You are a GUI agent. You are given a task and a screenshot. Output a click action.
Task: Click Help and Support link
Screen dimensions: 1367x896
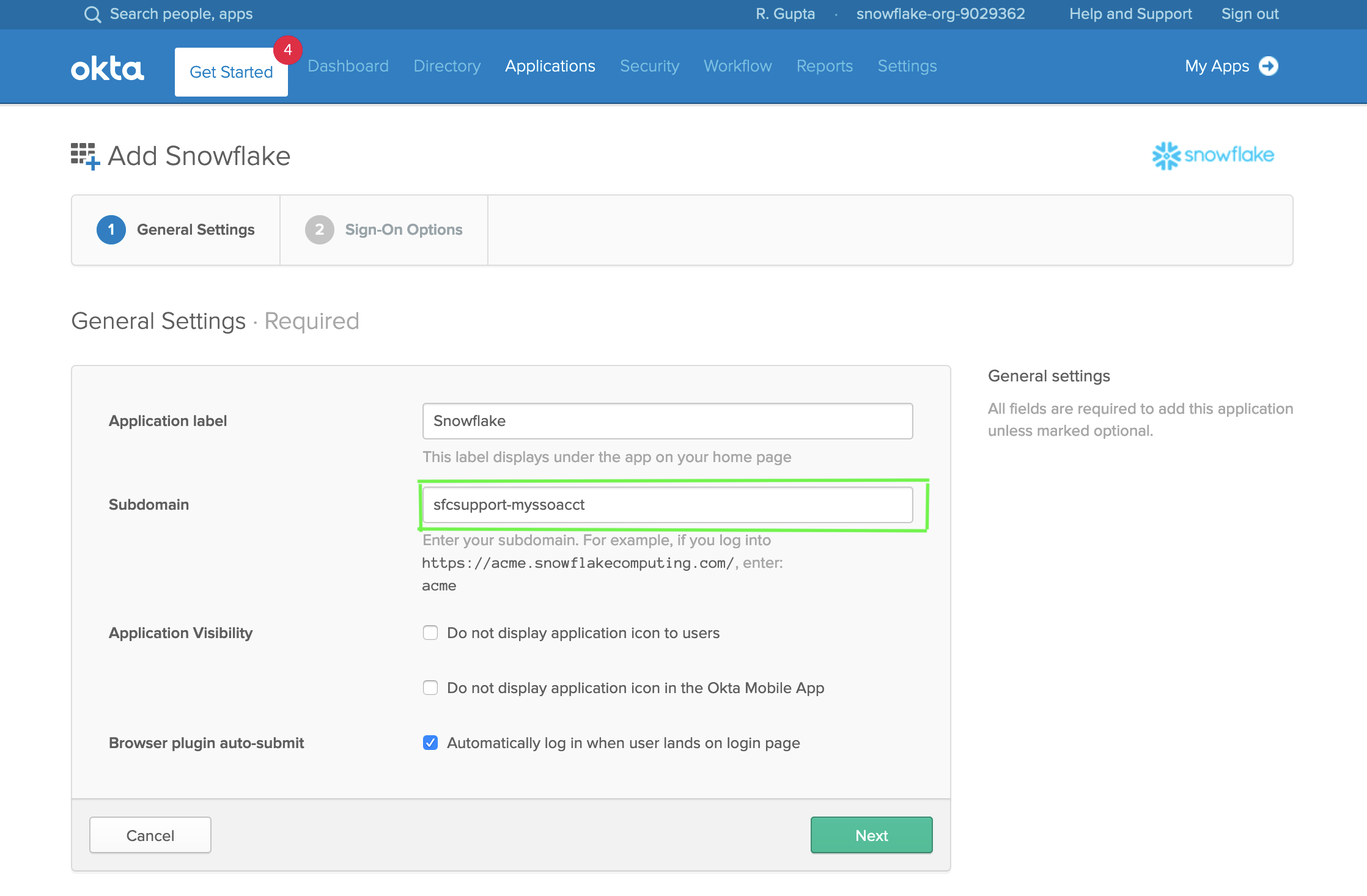tap(1130, 13)
